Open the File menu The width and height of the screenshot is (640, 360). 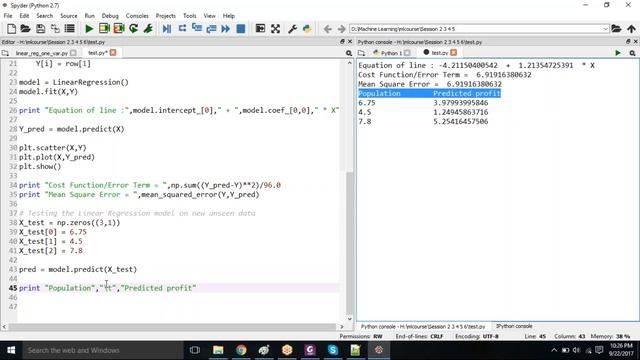pyautogui.click(x=8, y=16)
